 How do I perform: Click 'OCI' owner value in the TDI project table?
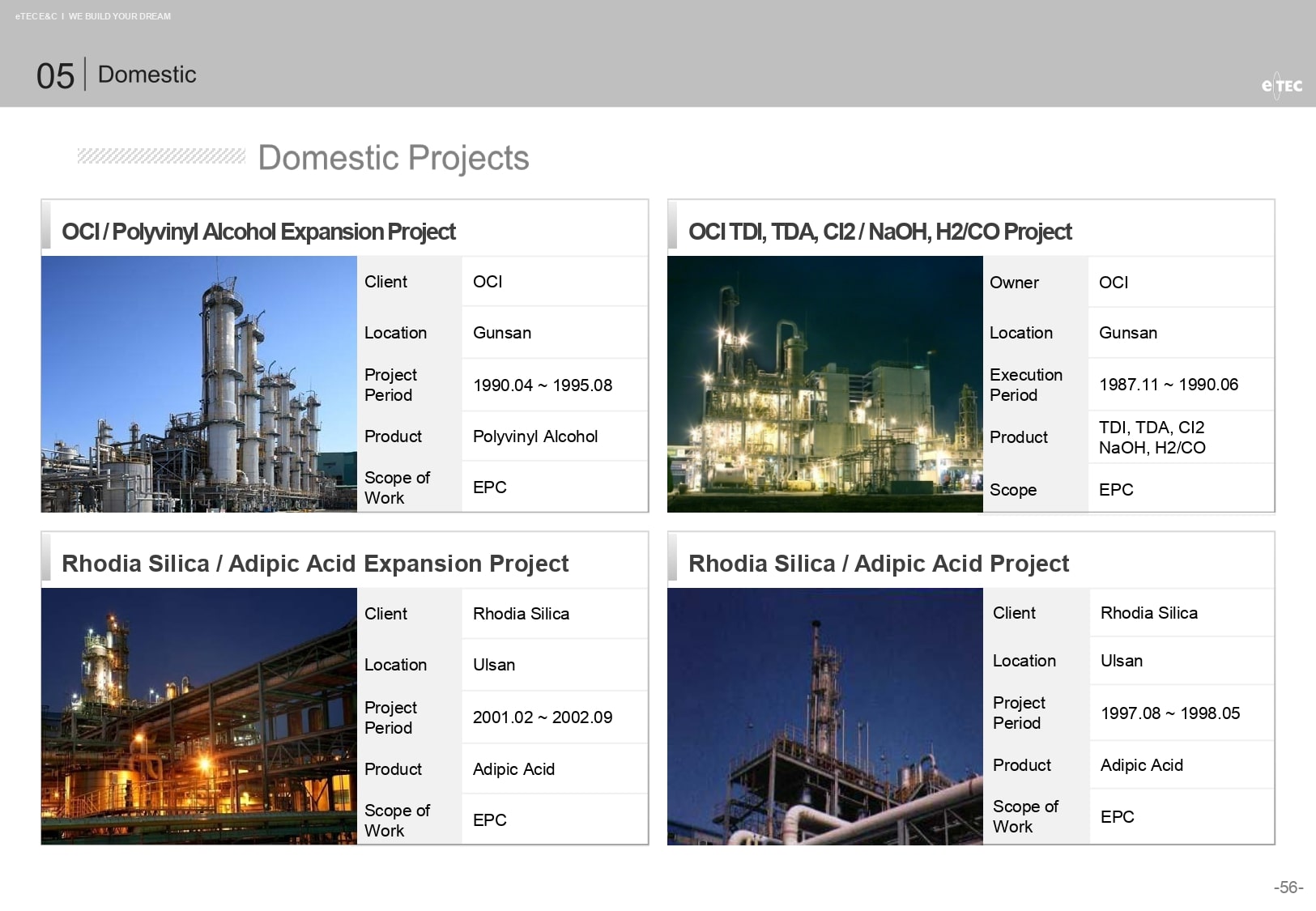[x=1114, y=283]
